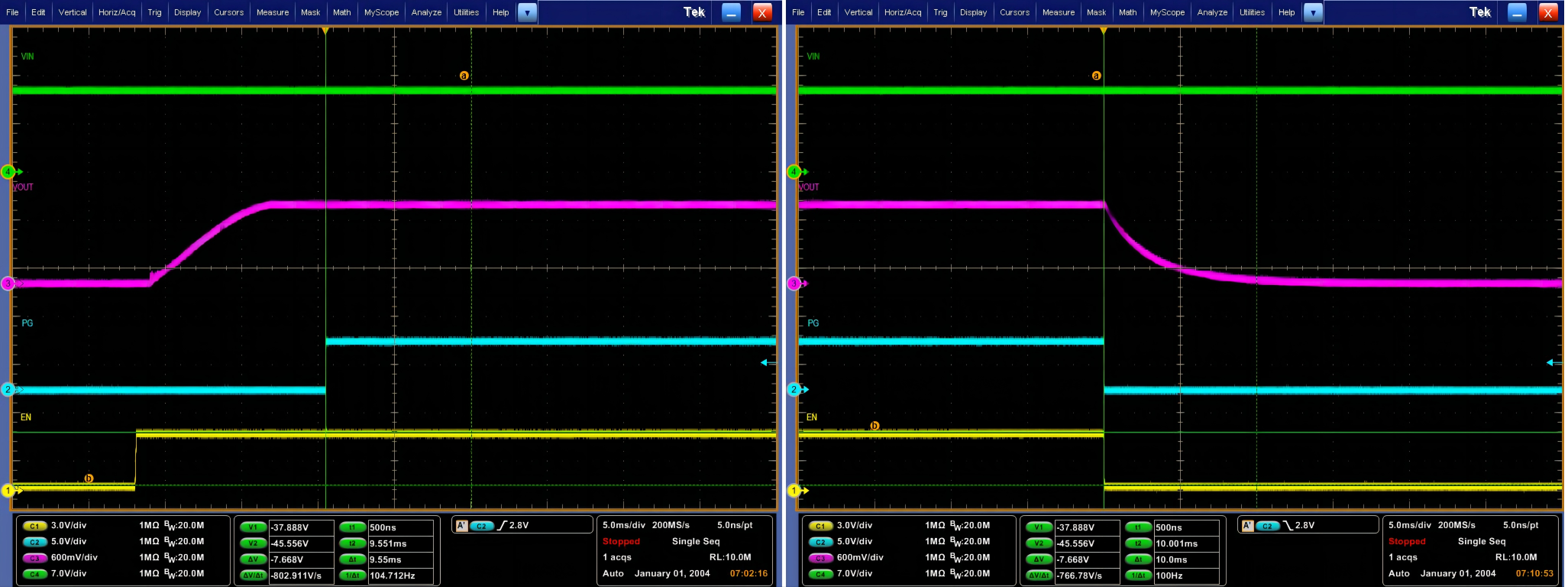Screen dimensions: 1568x587
Task: Select the ΔV cursor badge in left scope
Action: (253, 559)
